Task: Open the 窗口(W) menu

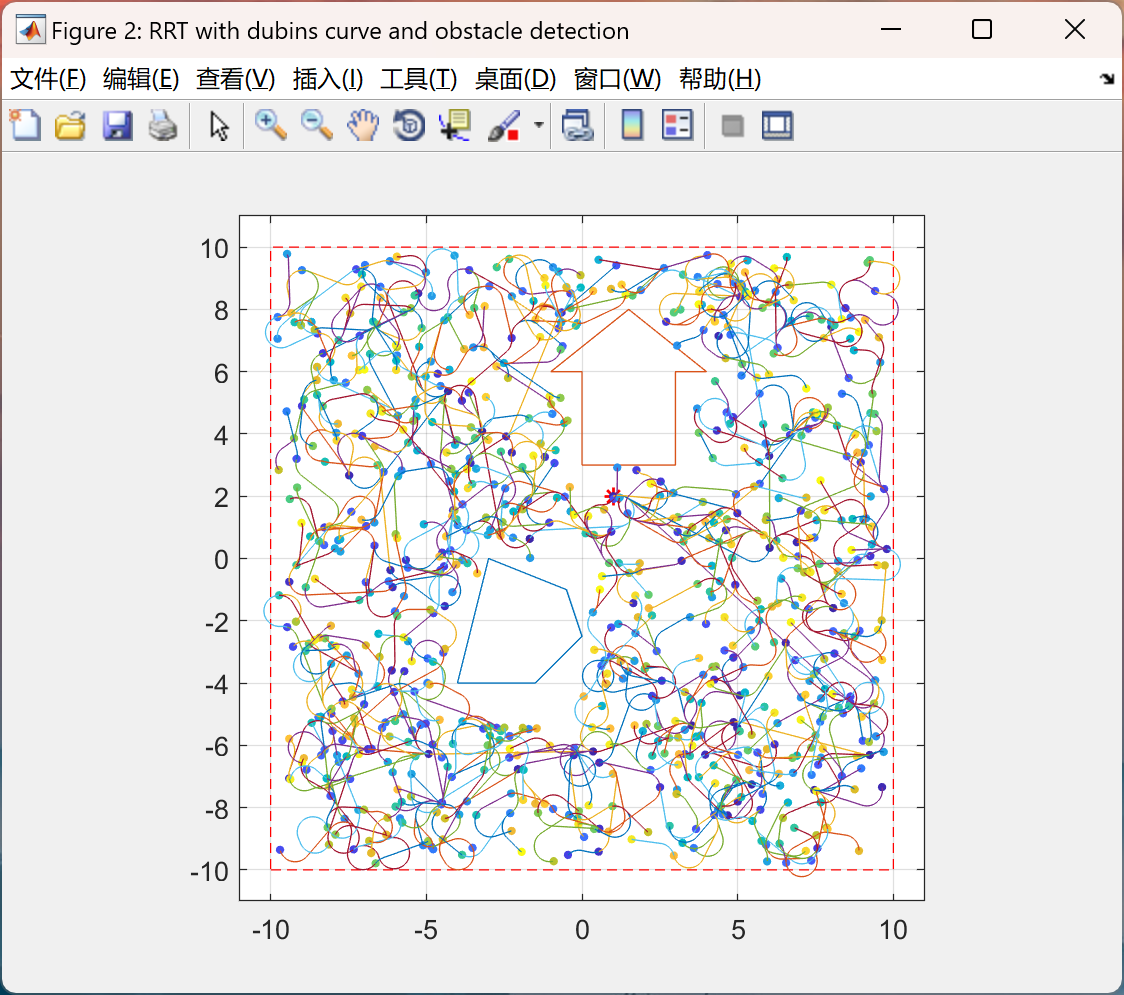Action: 617,79
